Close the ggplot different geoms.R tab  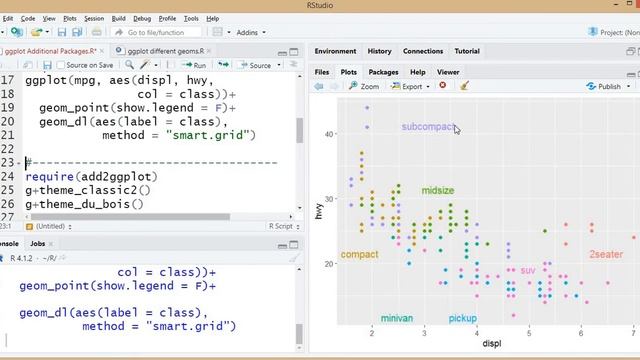[x=209, y=51]
